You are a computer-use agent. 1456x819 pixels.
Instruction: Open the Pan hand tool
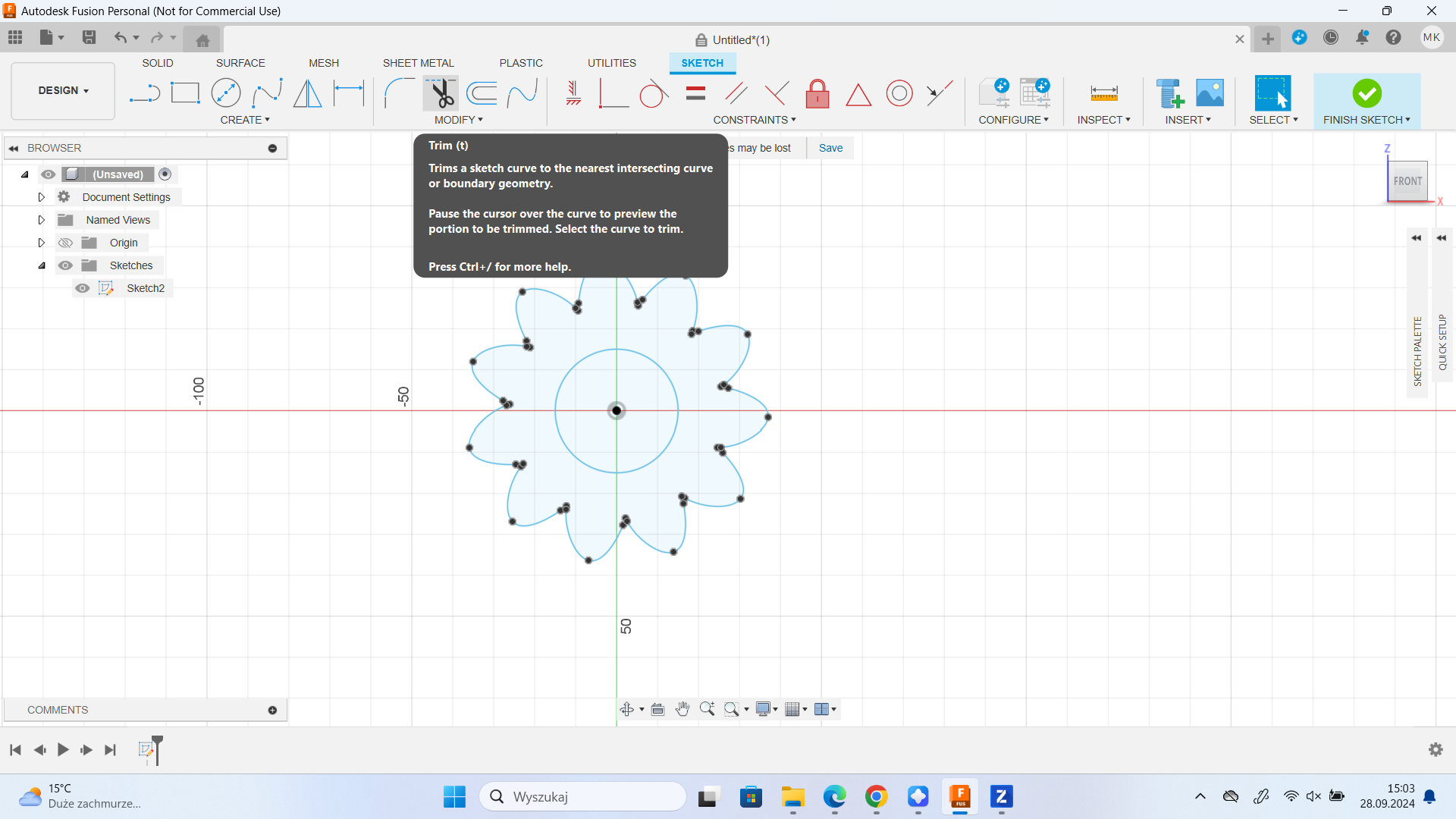coord(682,709)
